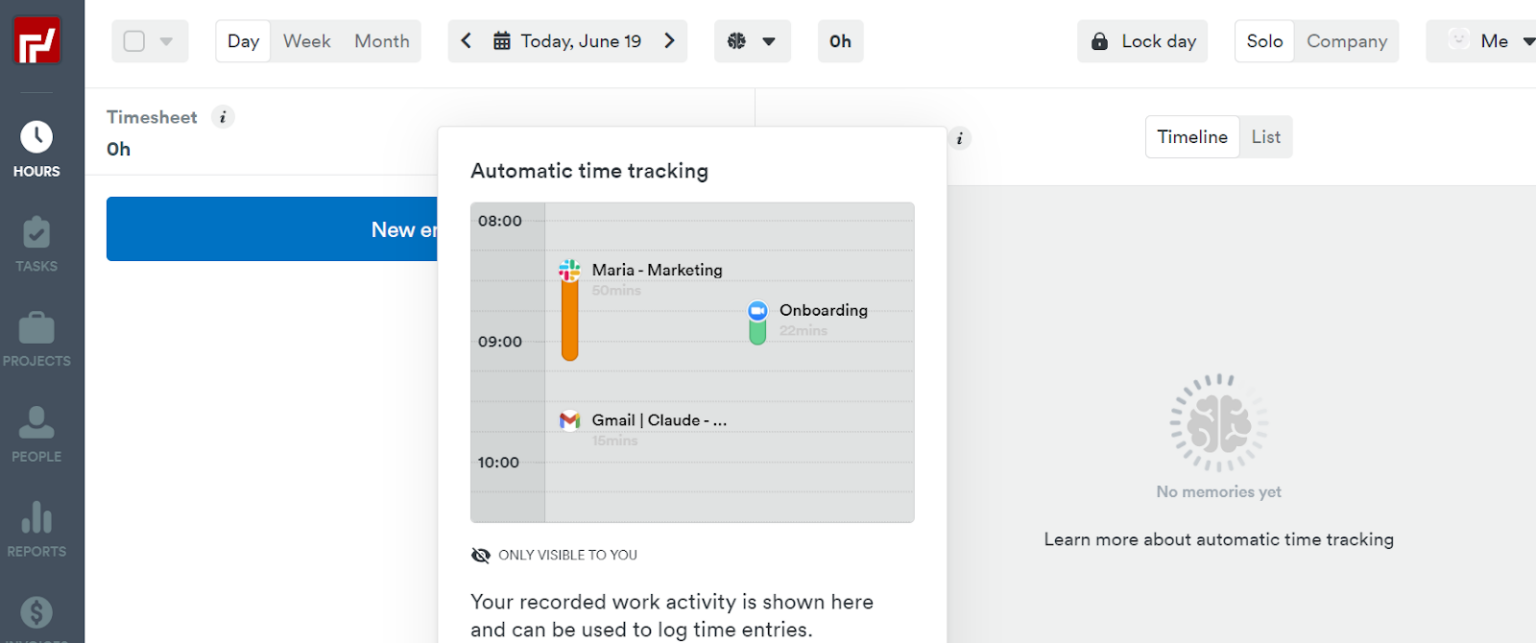This screenshot has width=1536, height=643.
Task: Switch tracking view to Company
Action: (x=1347, y=41)
